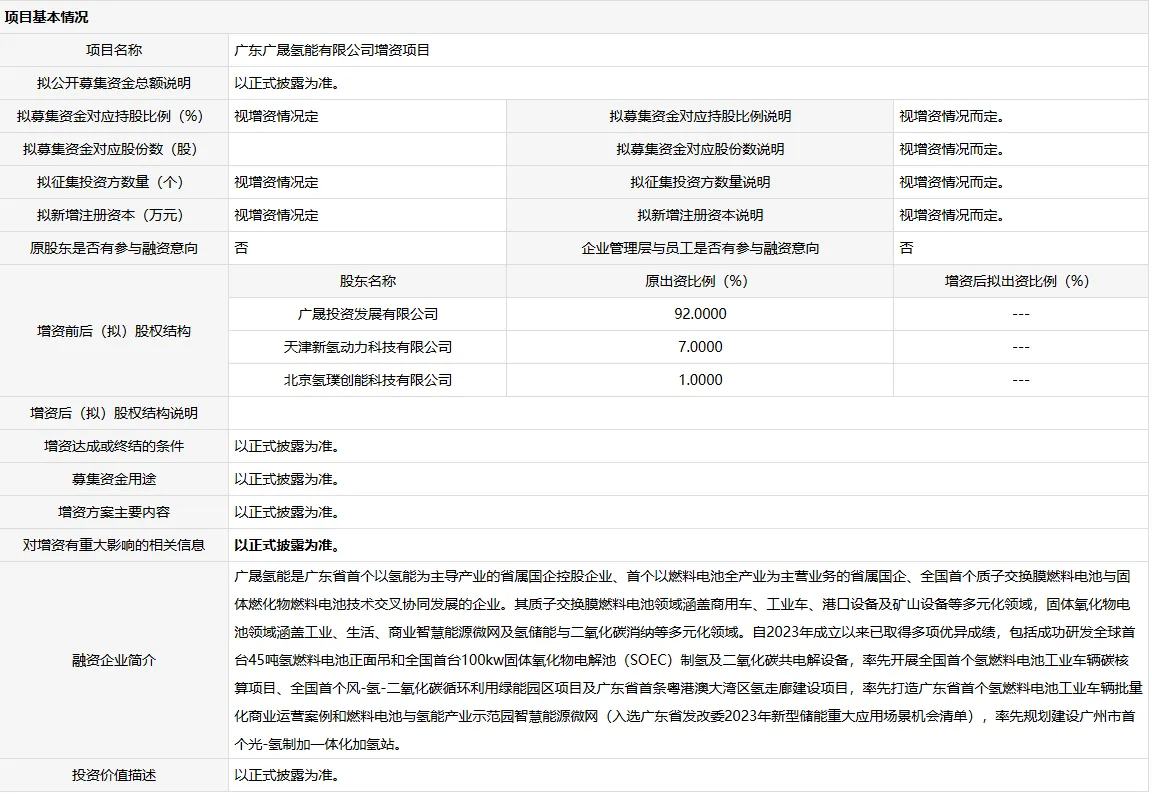1152x794 pixels.
Task: Click the 原股东是否有参与融资意向 label
Action: 114,248
